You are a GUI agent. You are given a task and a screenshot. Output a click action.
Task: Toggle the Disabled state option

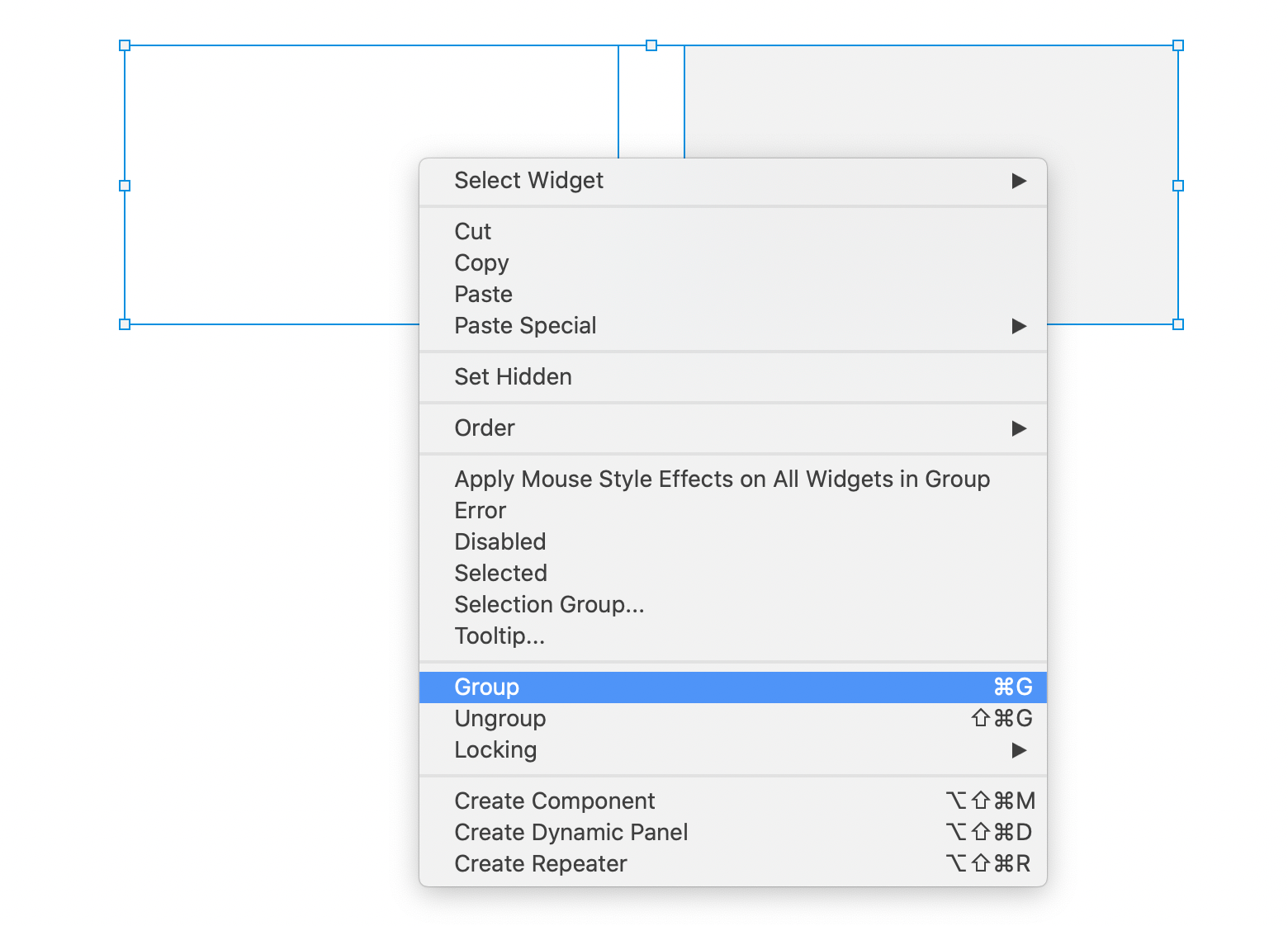[733, 542]
